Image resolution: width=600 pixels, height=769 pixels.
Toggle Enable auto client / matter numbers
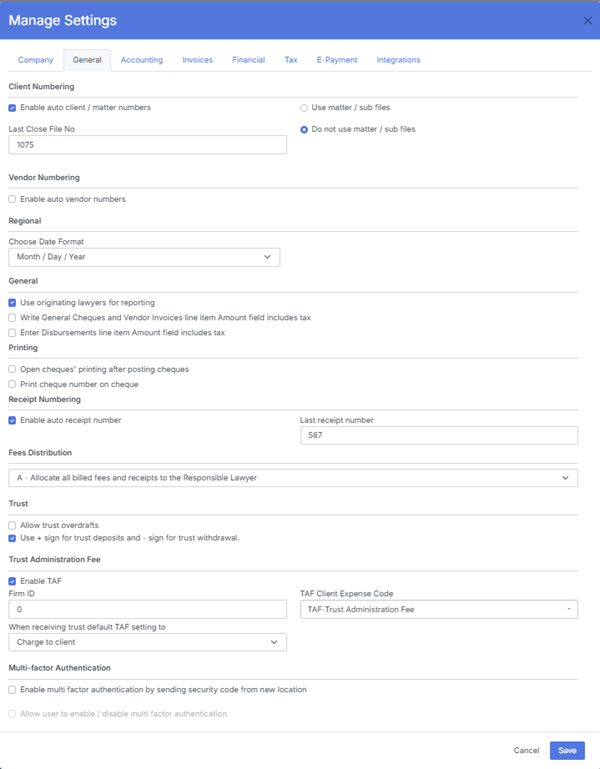coord(12,107)
